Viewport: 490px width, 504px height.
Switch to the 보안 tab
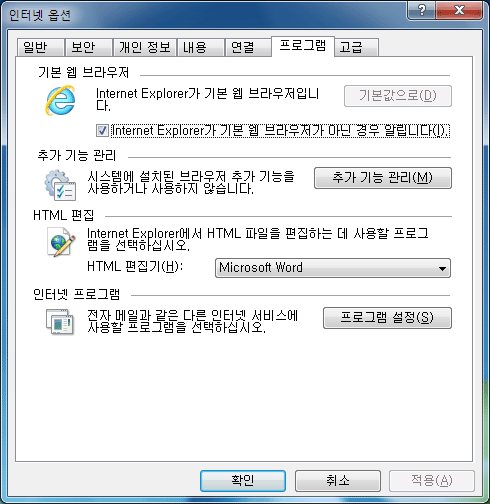[88, 47]
